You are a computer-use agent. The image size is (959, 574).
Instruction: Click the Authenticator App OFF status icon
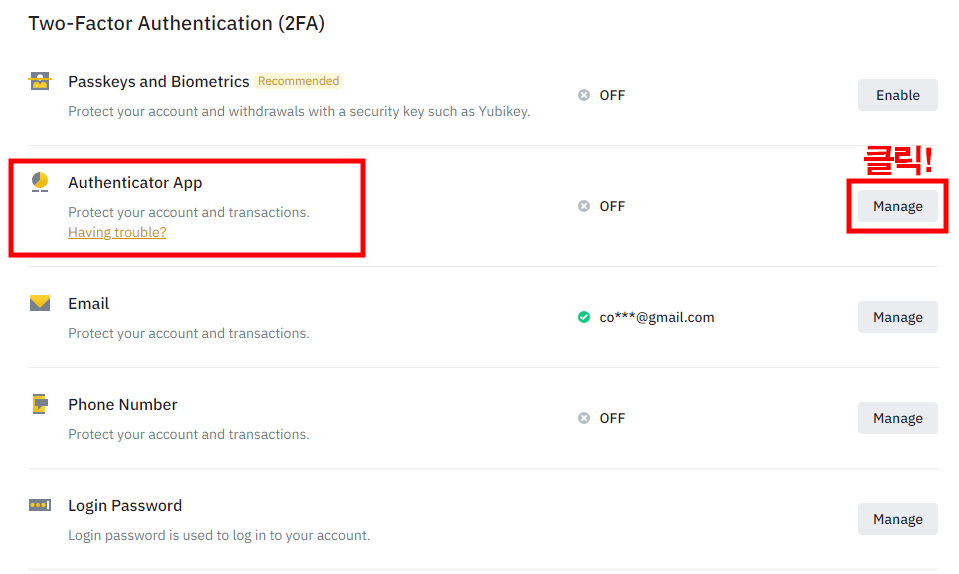click(x=584, y=206)
